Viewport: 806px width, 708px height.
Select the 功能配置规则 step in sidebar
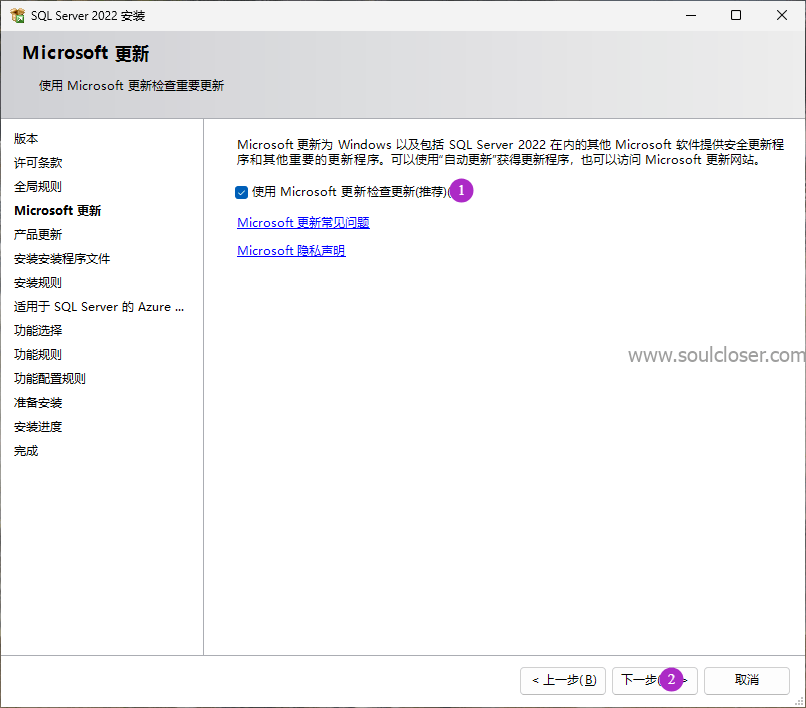(50, 379)
